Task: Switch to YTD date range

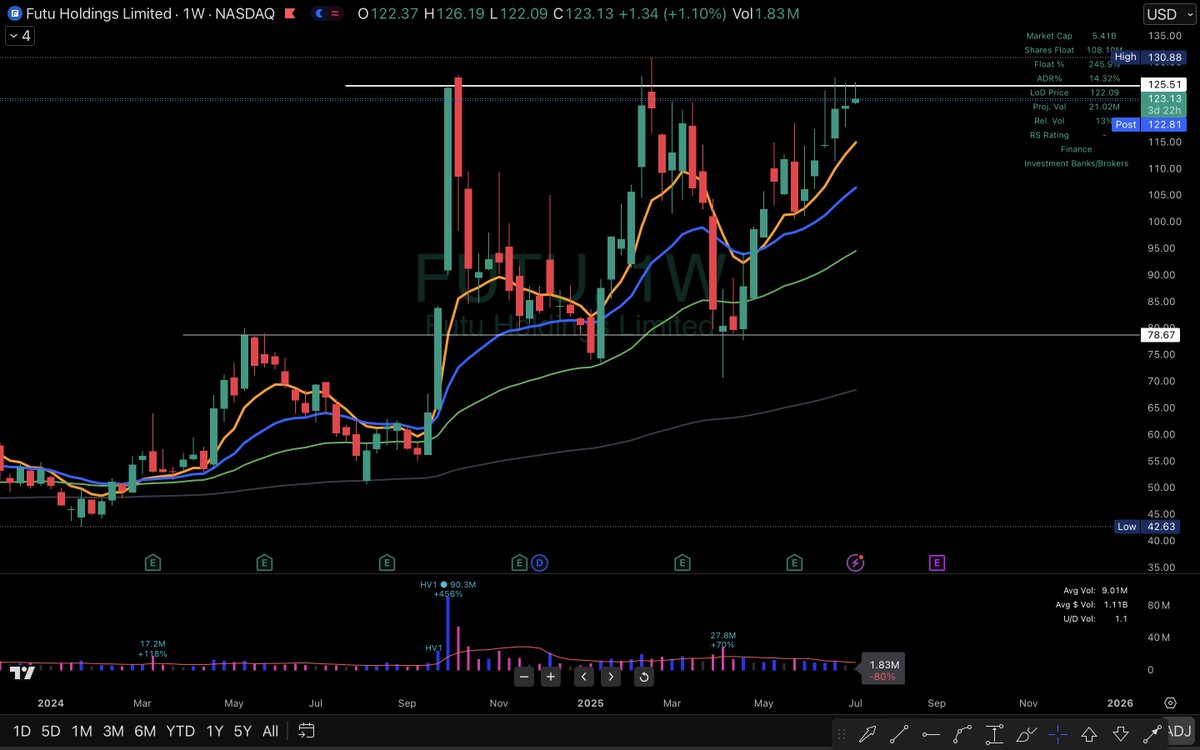Action: [x=180, y=731]
